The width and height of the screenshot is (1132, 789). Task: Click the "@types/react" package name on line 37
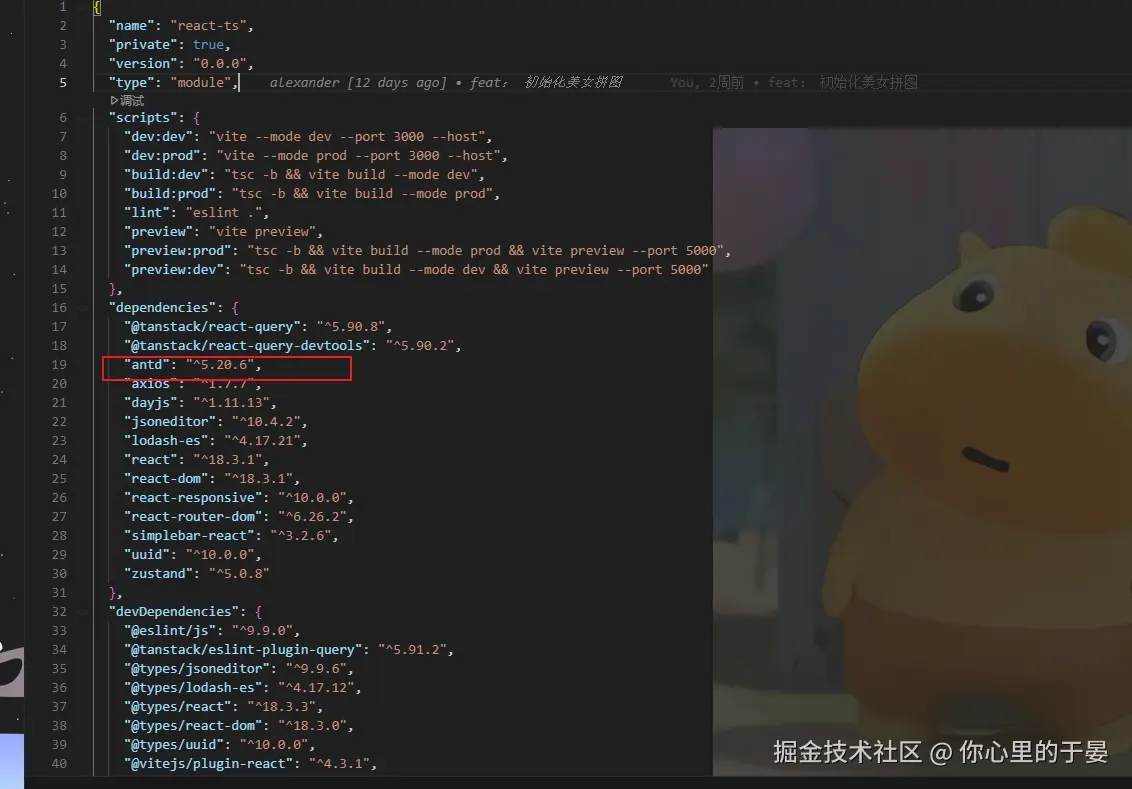tap(178, 706)
